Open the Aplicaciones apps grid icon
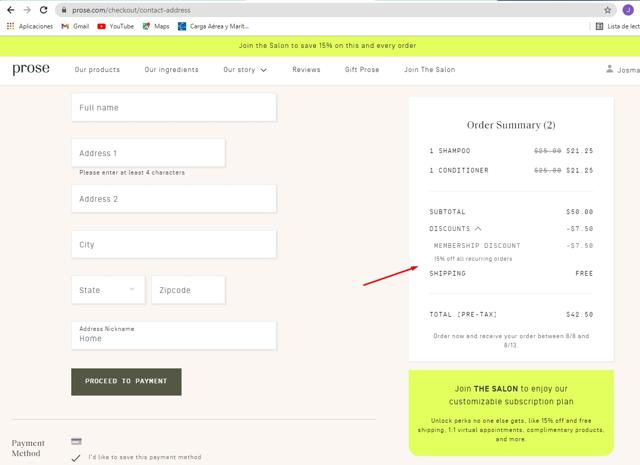The image size is (640, 465). point(11,26)
